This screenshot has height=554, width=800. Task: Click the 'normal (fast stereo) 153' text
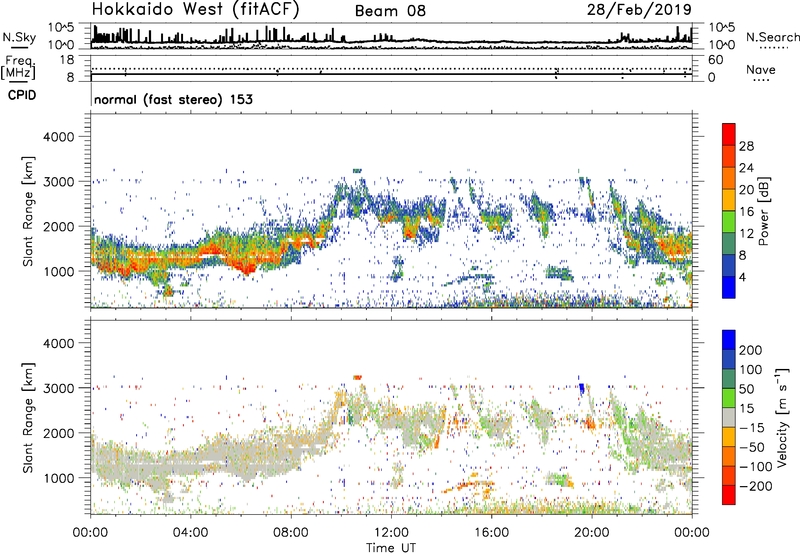(173, 99)
